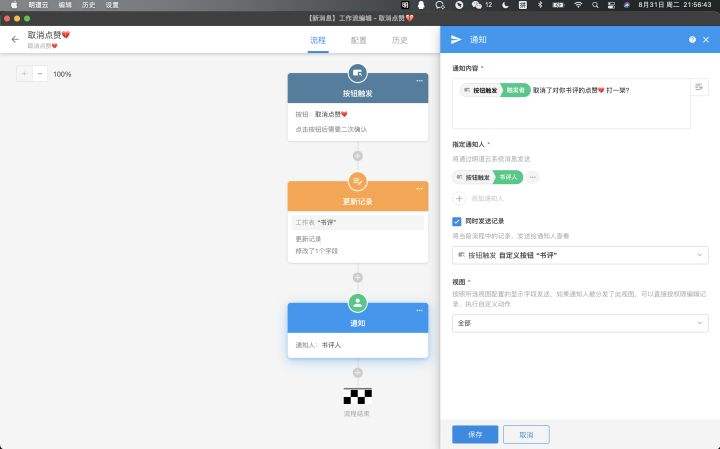The image size is (720, 449).
Task: Click 点击按钮后需要二次确认 text in trigger node
Action: 331,129
